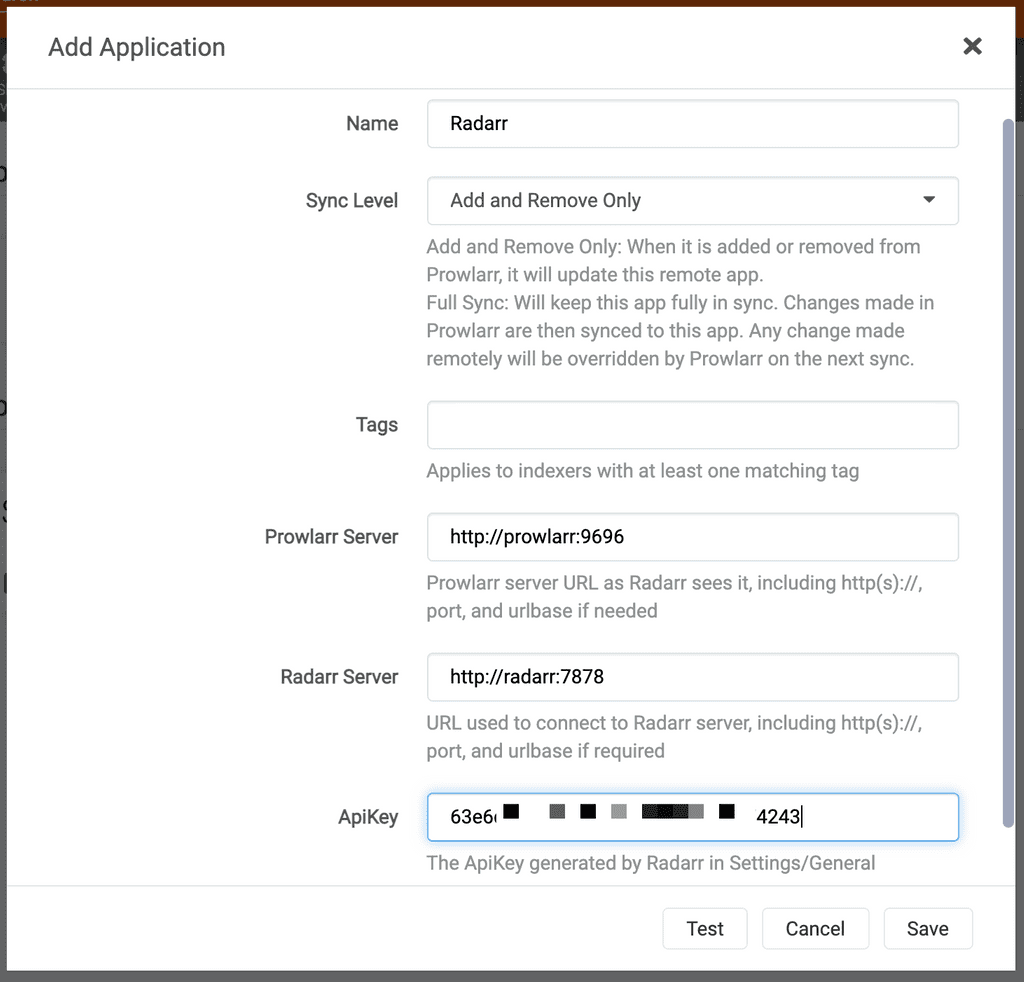Image resolution: width=1024 pixels, height=982 pixels.
Task: Close the Add Application dialog
Action: [972, 46]
